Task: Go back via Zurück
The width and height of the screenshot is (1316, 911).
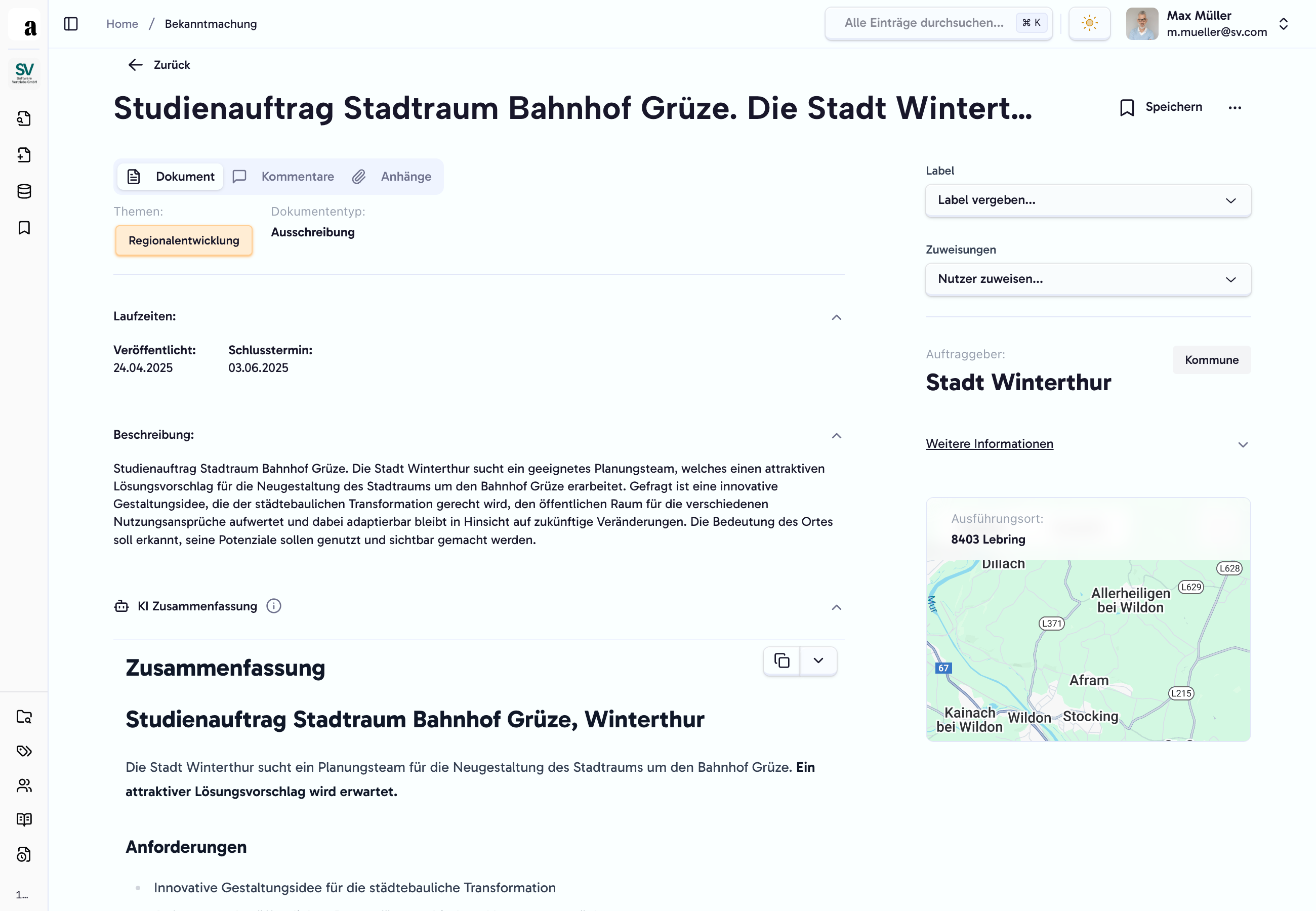Action: pyautogui.click(x=159, y=65)
